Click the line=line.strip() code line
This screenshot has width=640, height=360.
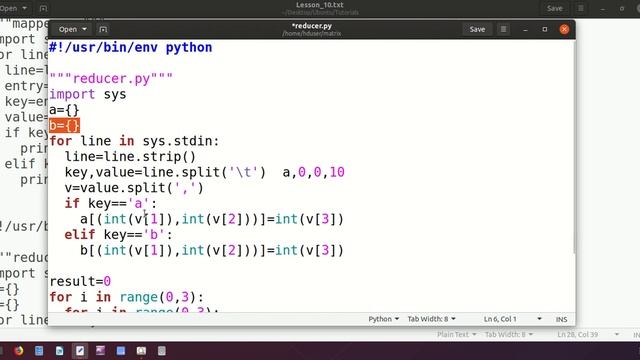pos(130,157)
